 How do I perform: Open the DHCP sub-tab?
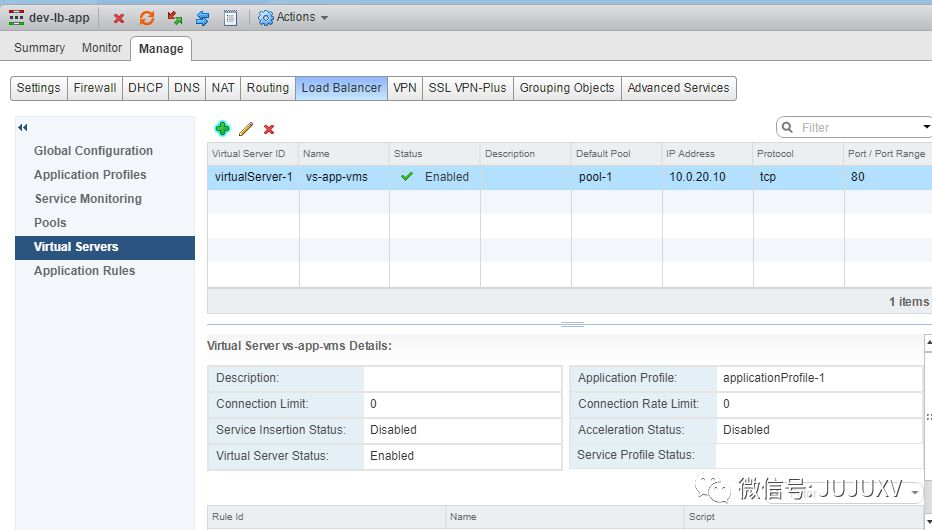click(146, 88)
